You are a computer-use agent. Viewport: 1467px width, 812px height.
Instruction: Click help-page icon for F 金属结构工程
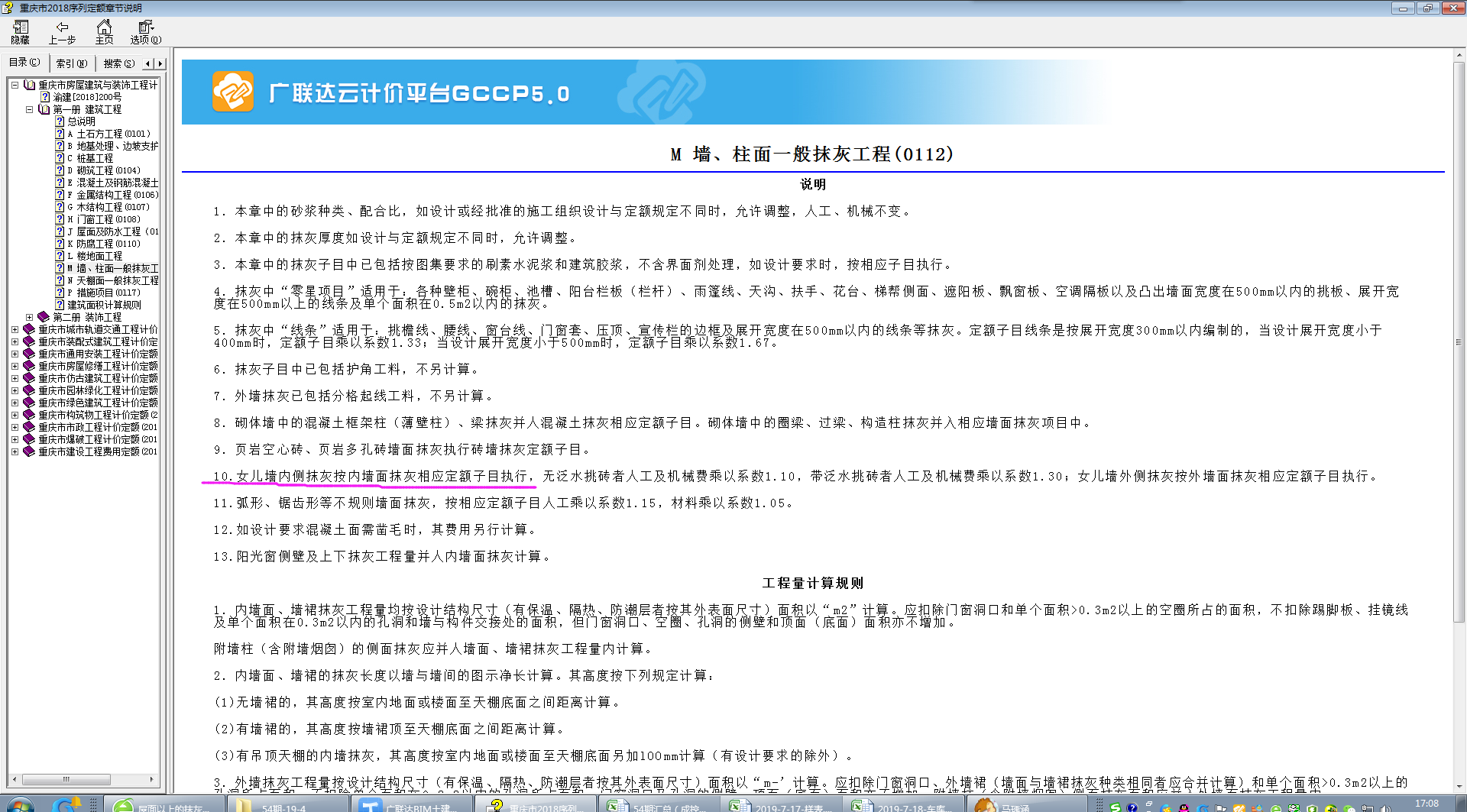[x=60, y=195]
